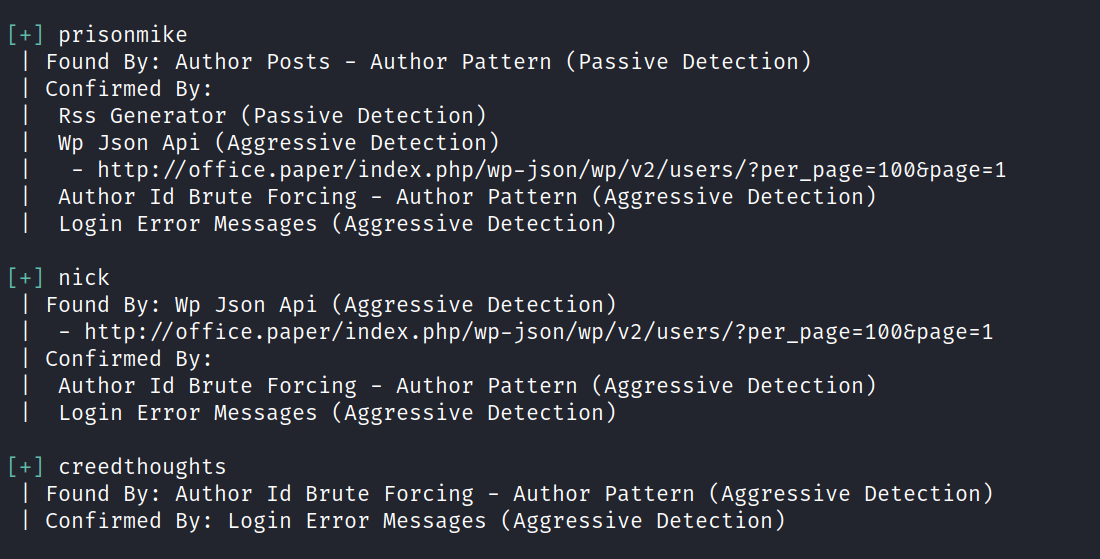Click creedthoughts Found By: Author Id Brute Forcing line
1100x559 pixels.
point(519,494)
